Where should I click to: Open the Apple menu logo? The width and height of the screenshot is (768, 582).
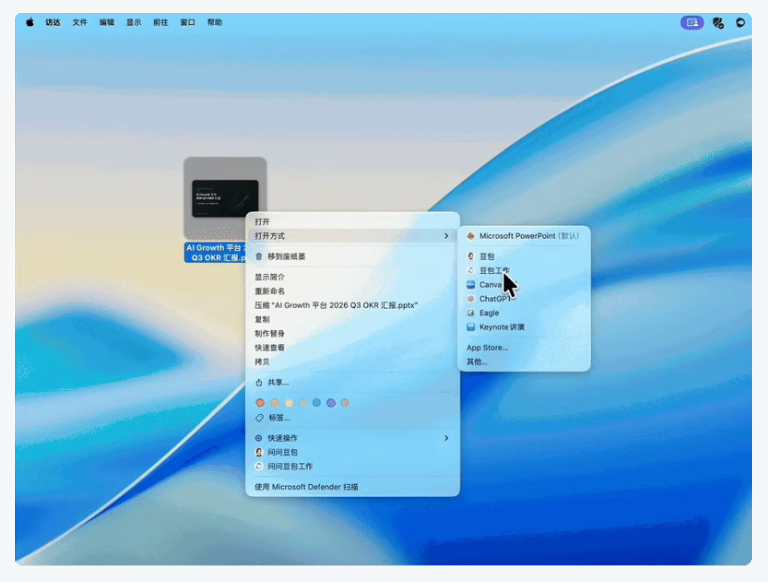30,23
